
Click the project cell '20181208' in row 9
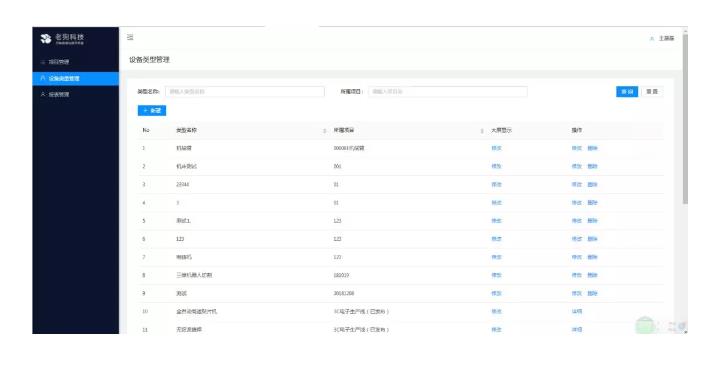[x=344, y=293]
